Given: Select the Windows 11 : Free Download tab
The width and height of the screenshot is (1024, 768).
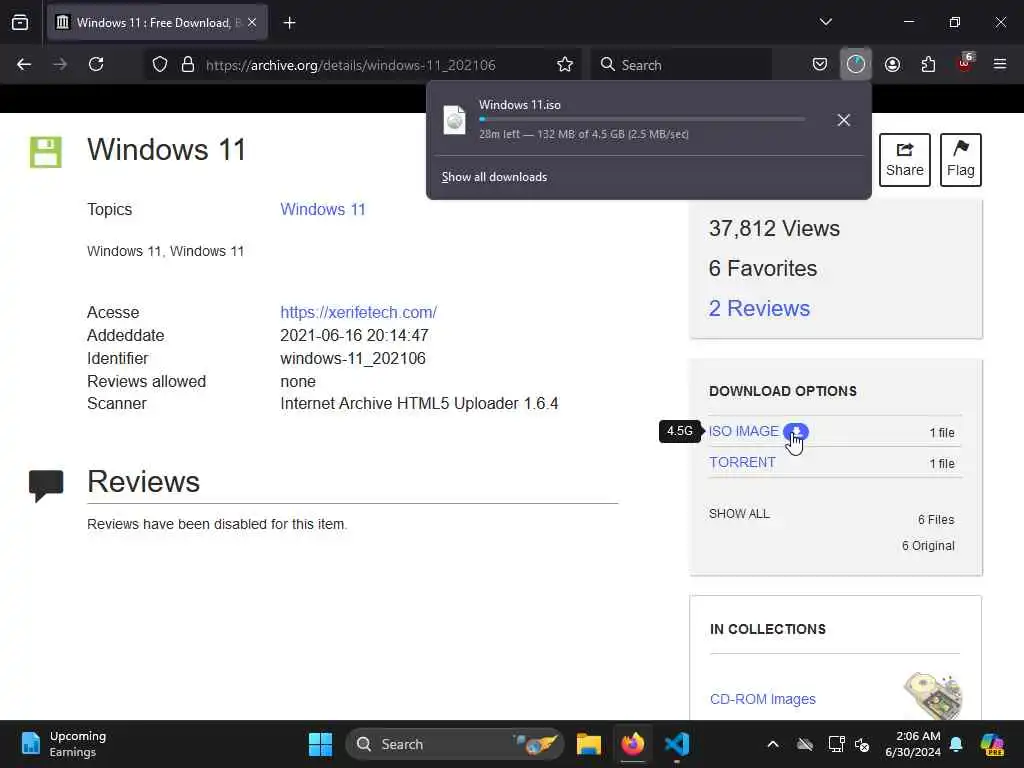Looking at the screenshot, I should pos(157,23).
